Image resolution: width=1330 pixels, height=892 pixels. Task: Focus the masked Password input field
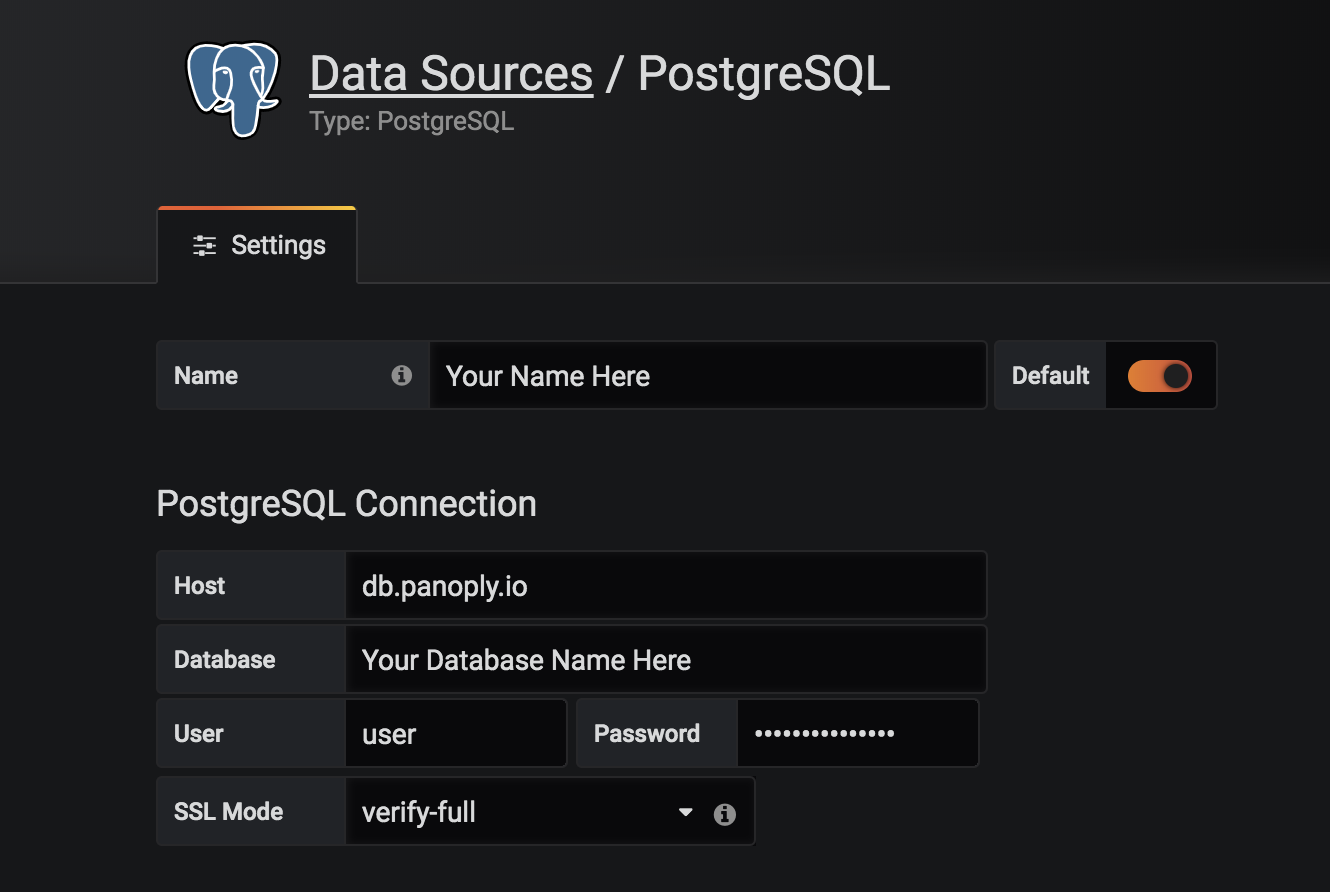[x=857, y=734]
